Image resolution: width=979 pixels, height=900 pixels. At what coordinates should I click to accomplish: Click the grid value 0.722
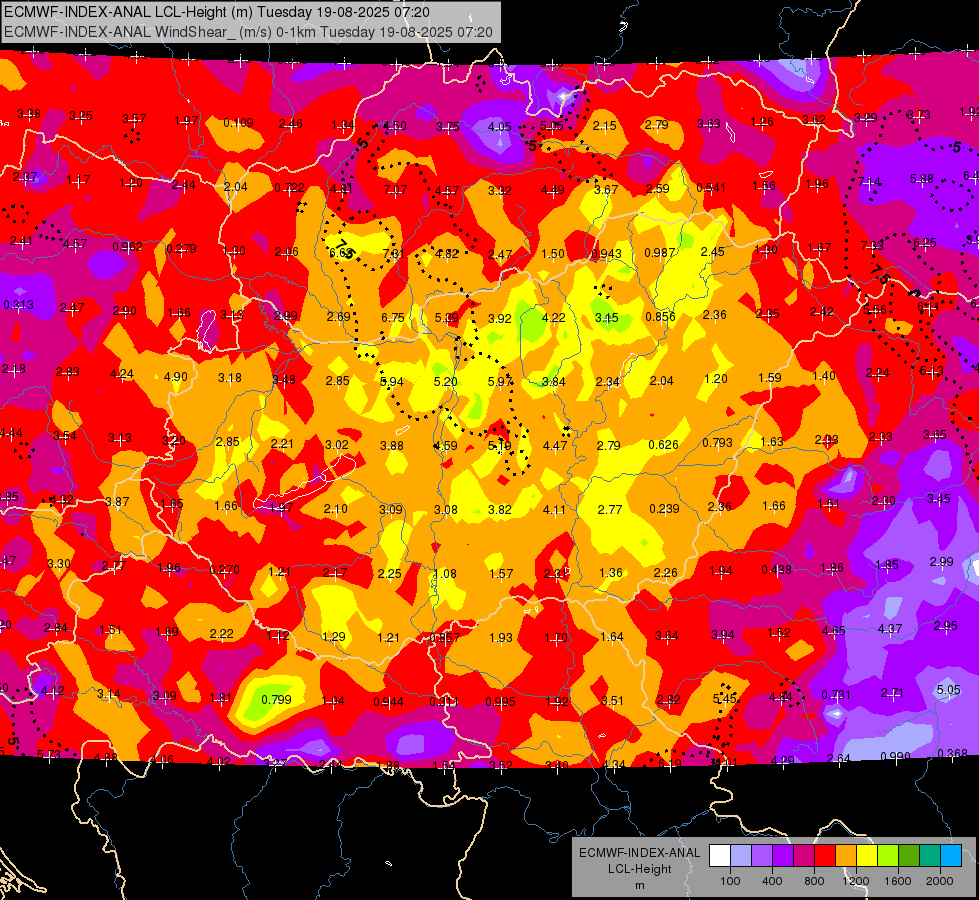coord(290,188)
